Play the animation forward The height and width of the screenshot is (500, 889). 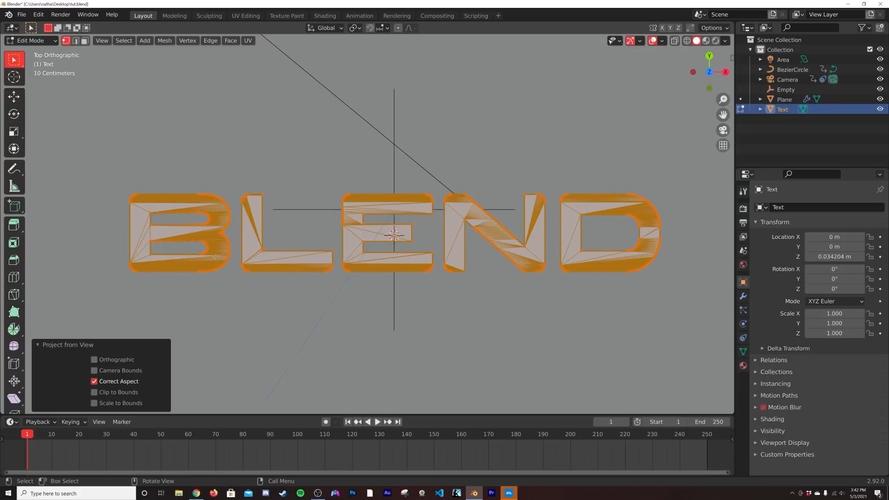378,422
